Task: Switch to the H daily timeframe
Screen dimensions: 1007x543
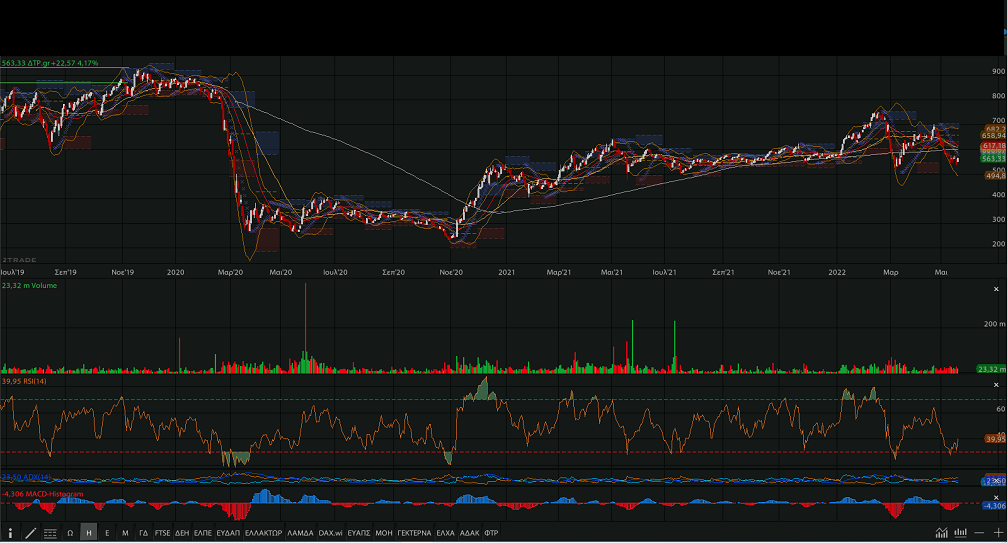Action: tap(89, 533)
